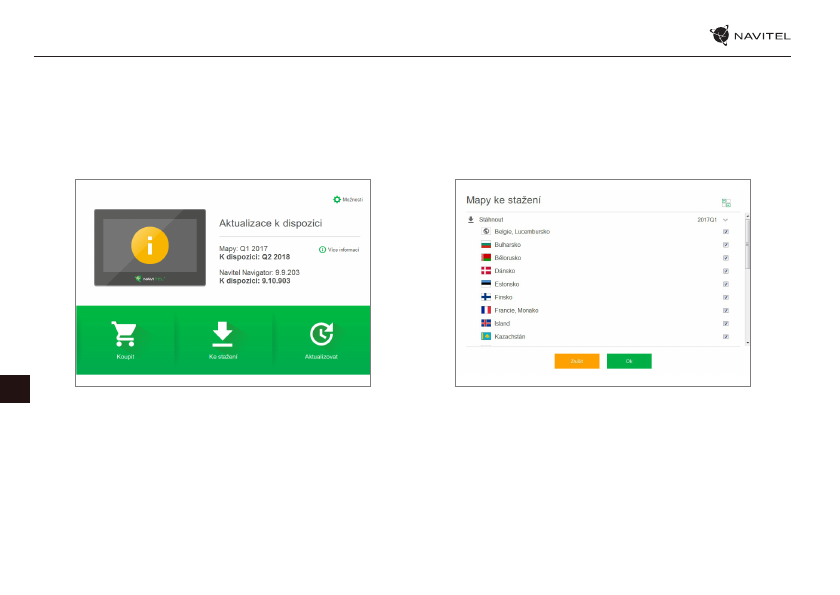Toggle the Dánsko map checkbox

725,271
